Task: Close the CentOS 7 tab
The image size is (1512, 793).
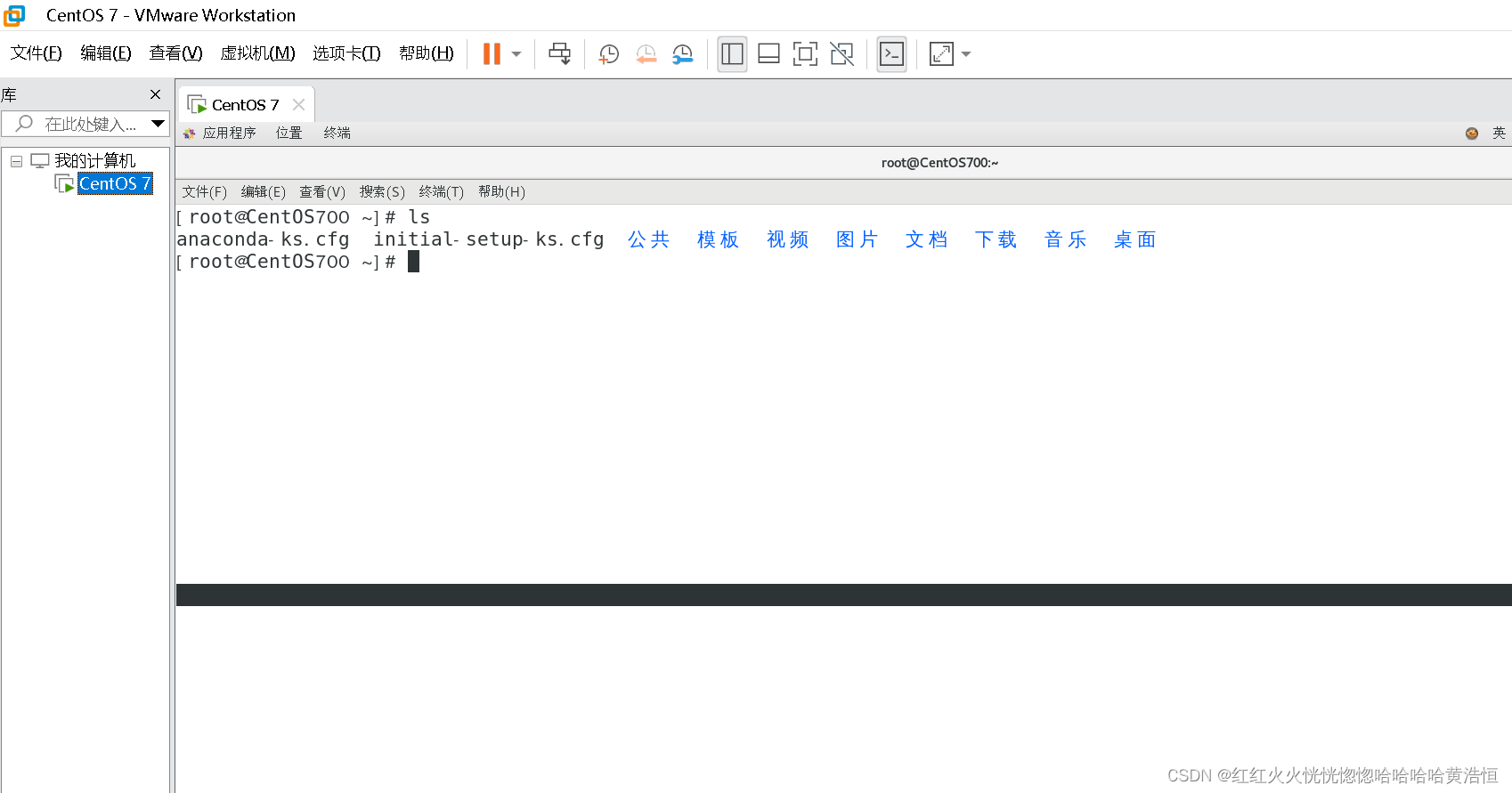Action: click(x=299, y=105)
